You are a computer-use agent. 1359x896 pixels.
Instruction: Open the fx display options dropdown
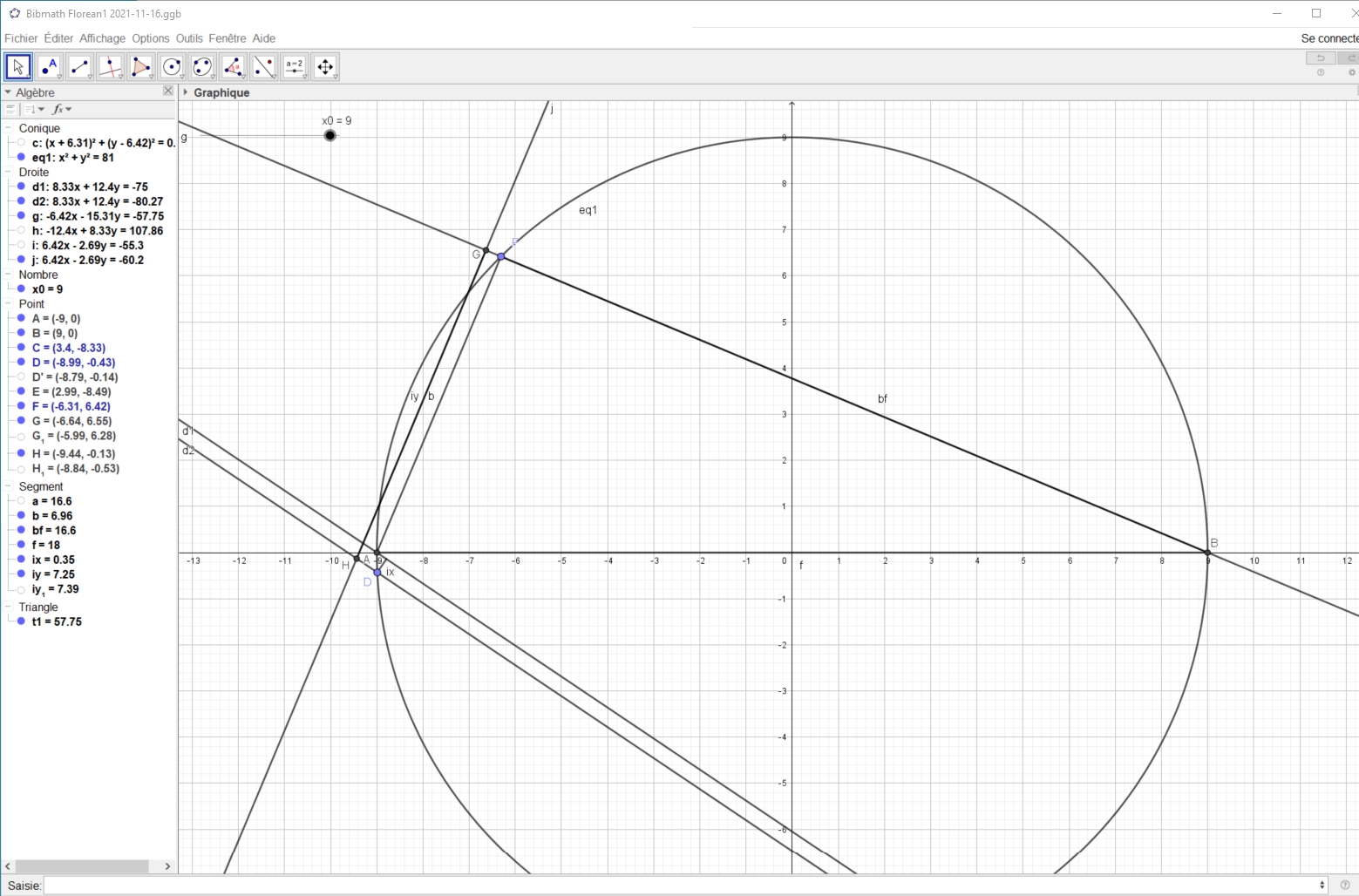click(62, 109)
